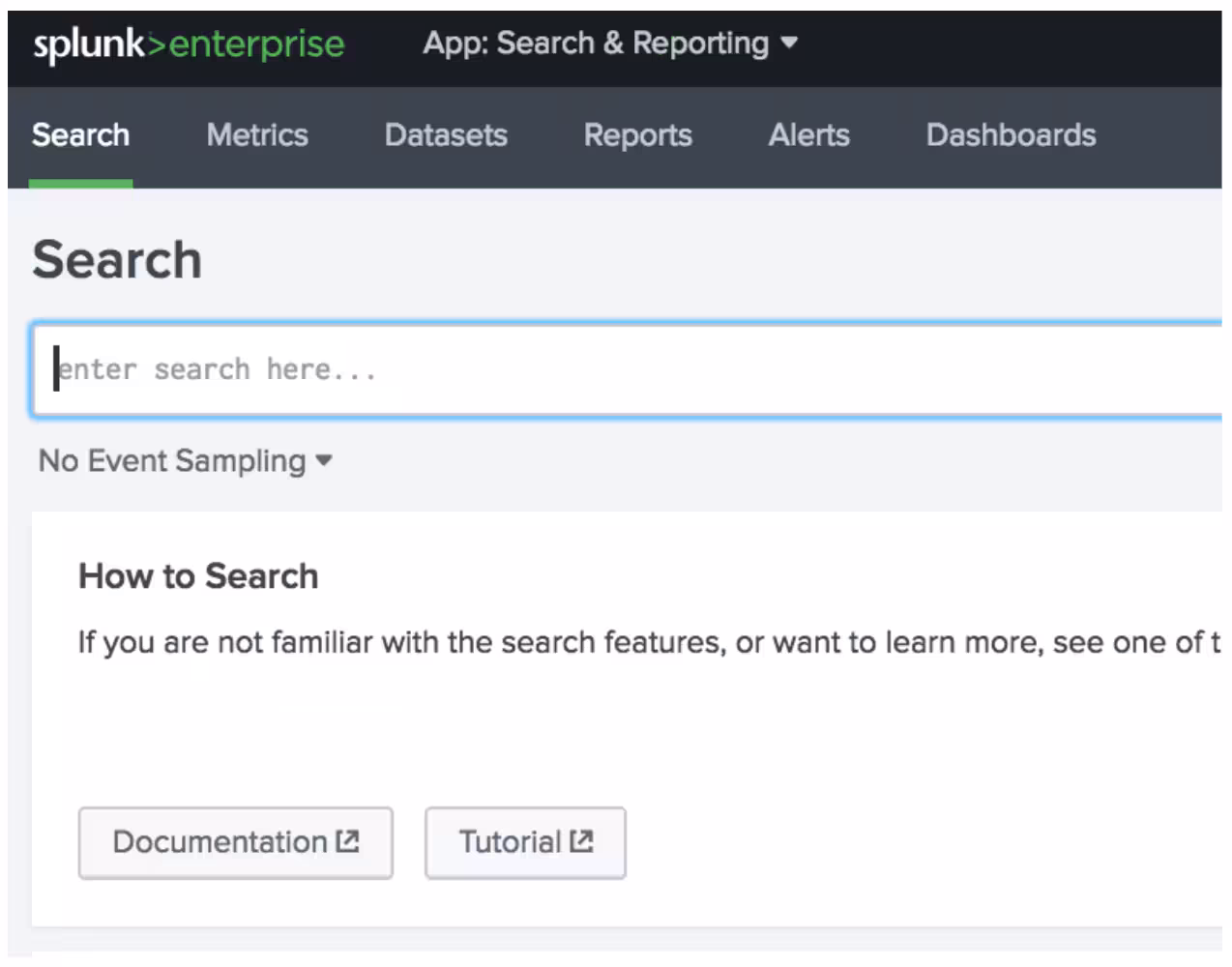Screen dimensions: 1232x967
Task: Click the splunk>enterprise logo
Action: pos(189,44)
